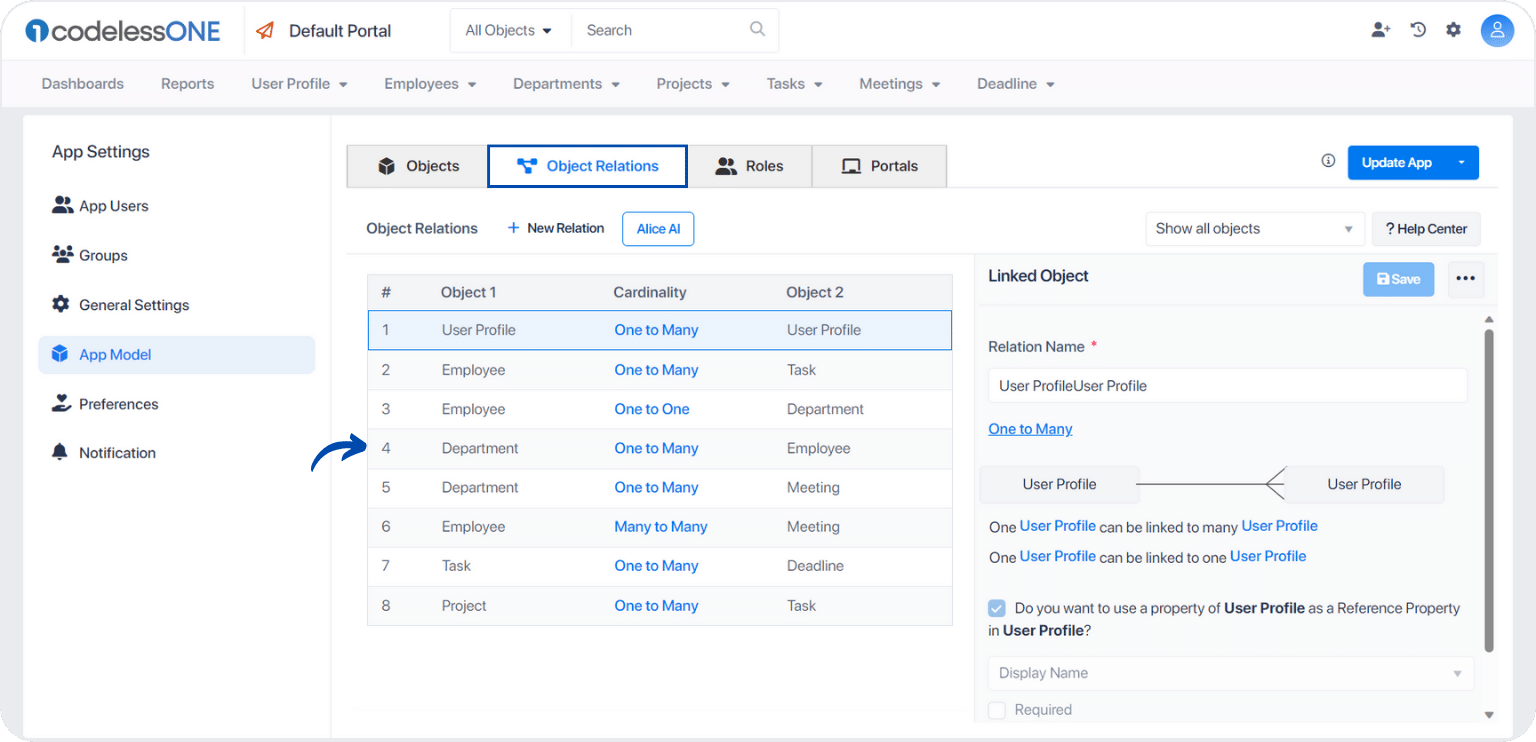Click the Linked Object panel scrollbar
This screenshot has width=1536, height=742.
point(1489,490)
